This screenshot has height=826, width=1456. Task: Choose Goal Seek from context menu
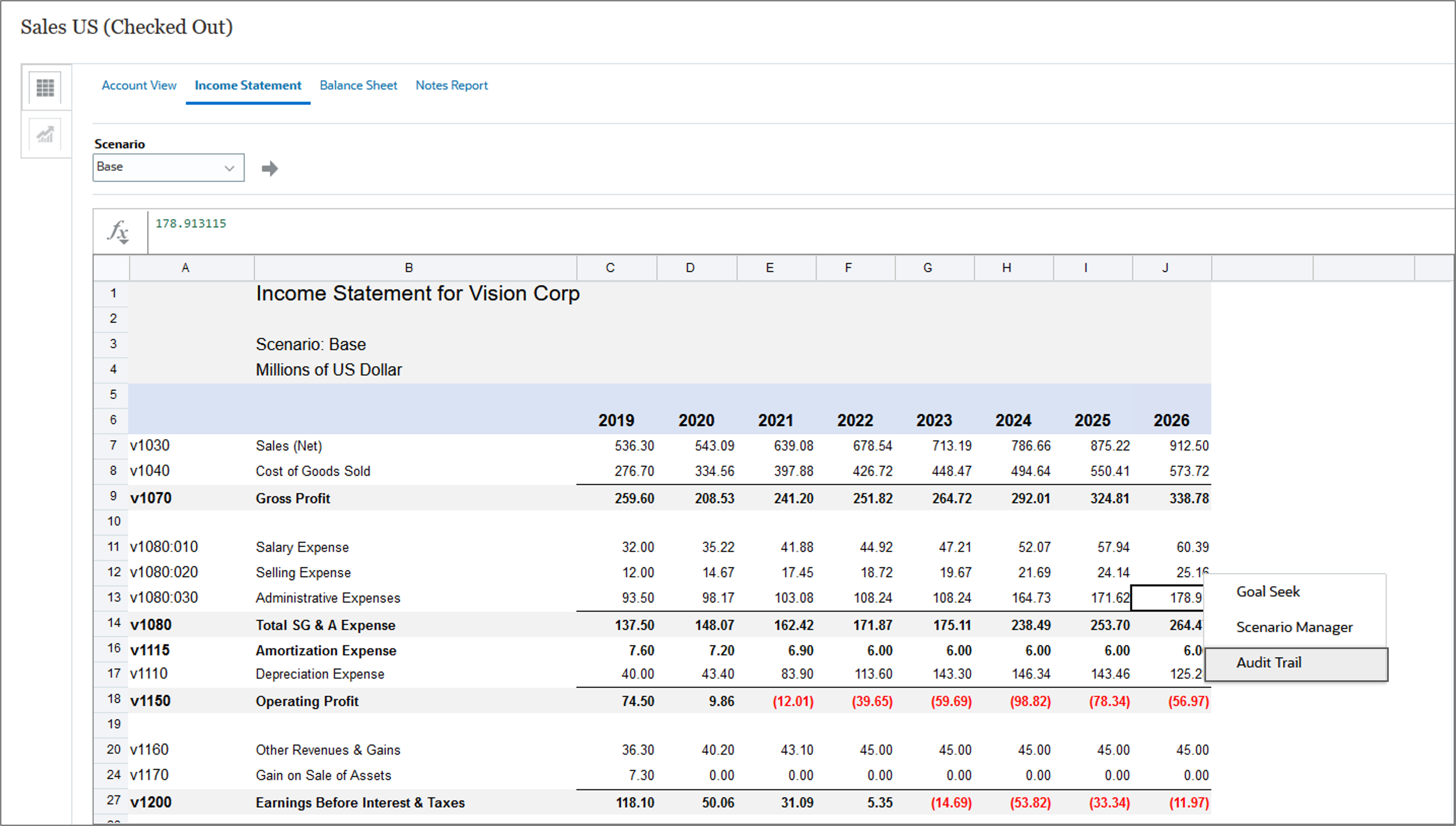point(1268,592)
